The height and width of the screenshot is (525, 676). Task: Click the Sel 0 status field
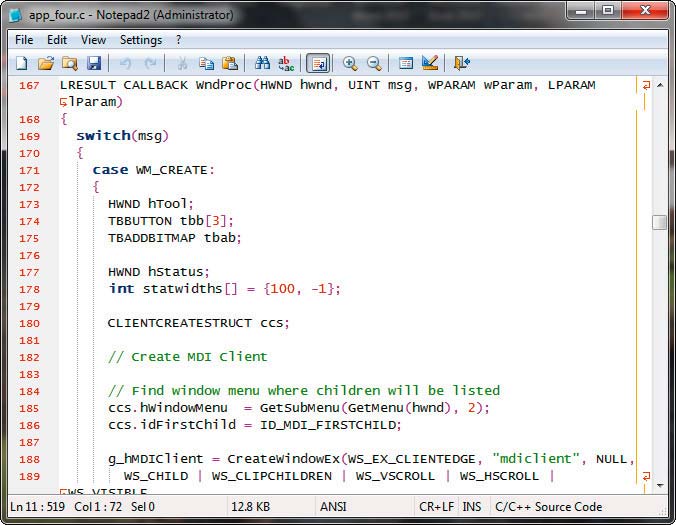coord(143,507)
